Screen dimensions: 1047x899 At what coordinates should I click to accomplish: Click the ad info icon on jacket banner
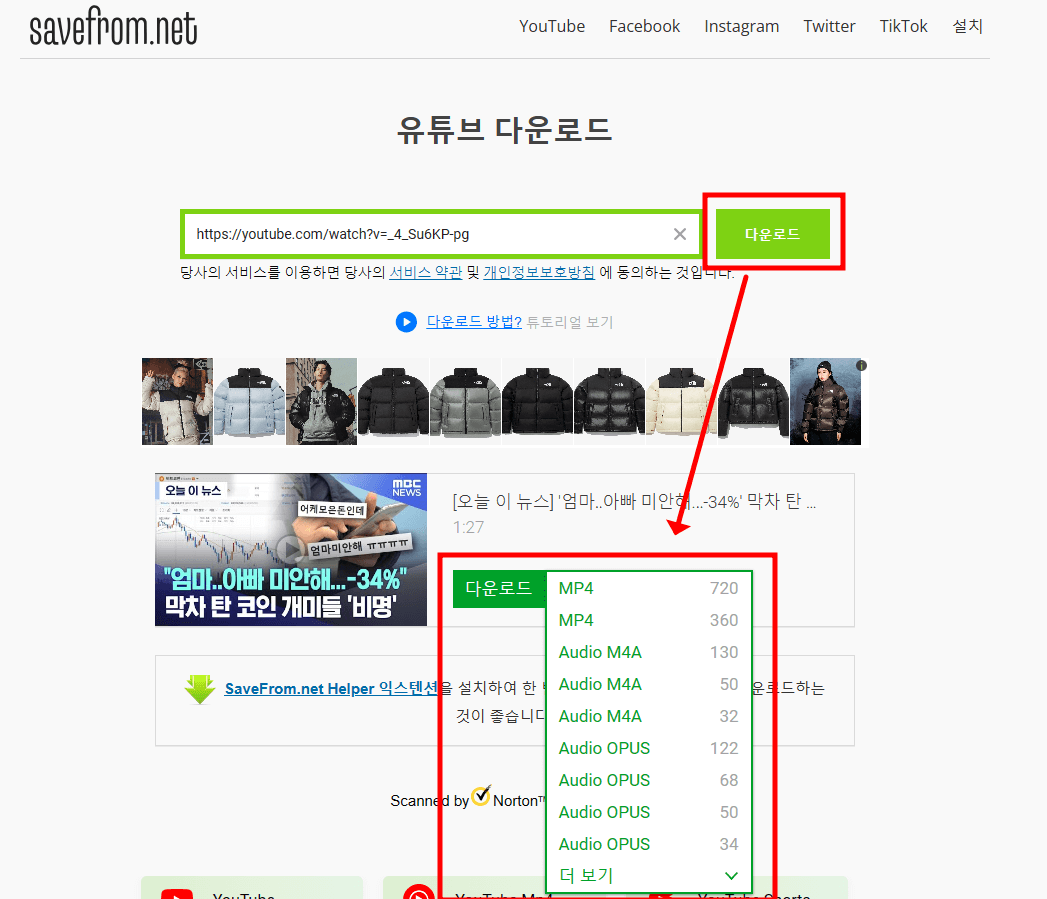click(x=861, y=365)
